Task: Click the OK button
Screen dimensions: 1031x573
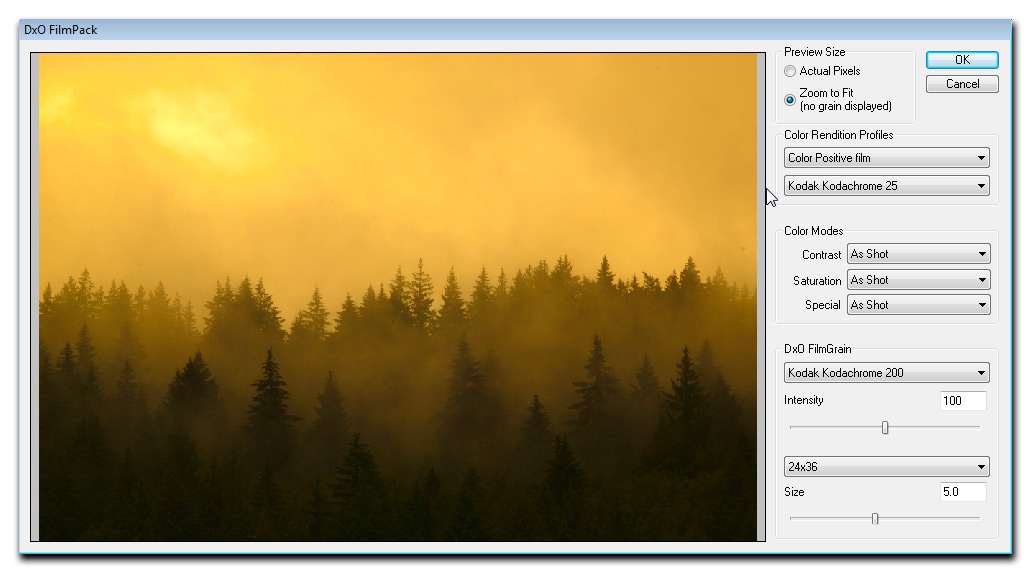Action: coord(962,60)
